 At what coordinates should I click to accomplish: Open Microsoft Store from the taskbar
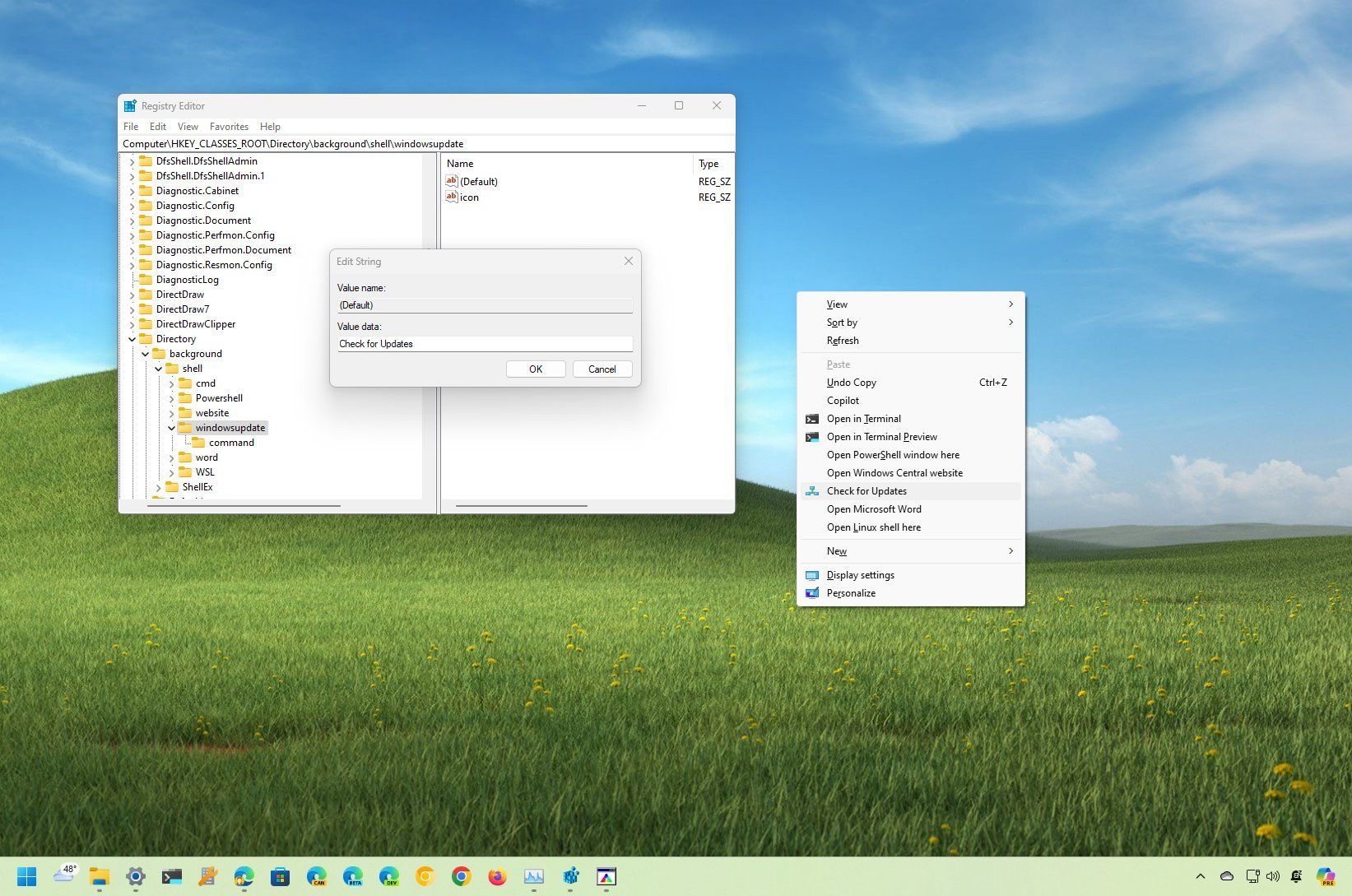(281, 876)
